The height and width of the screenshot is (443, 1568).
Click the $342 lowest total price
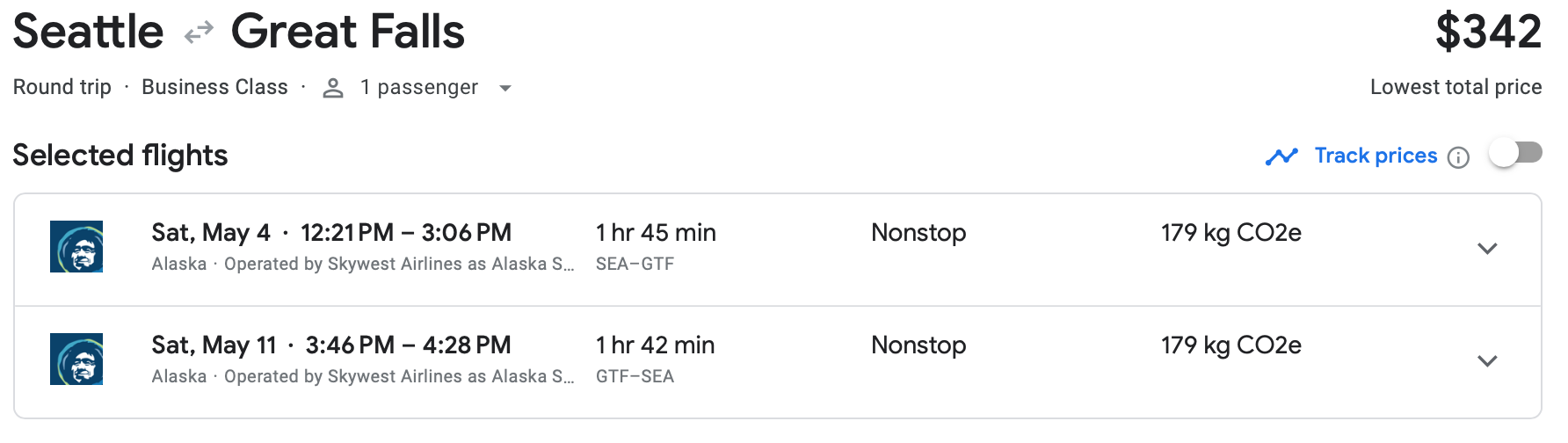[x=1488, y=33]
